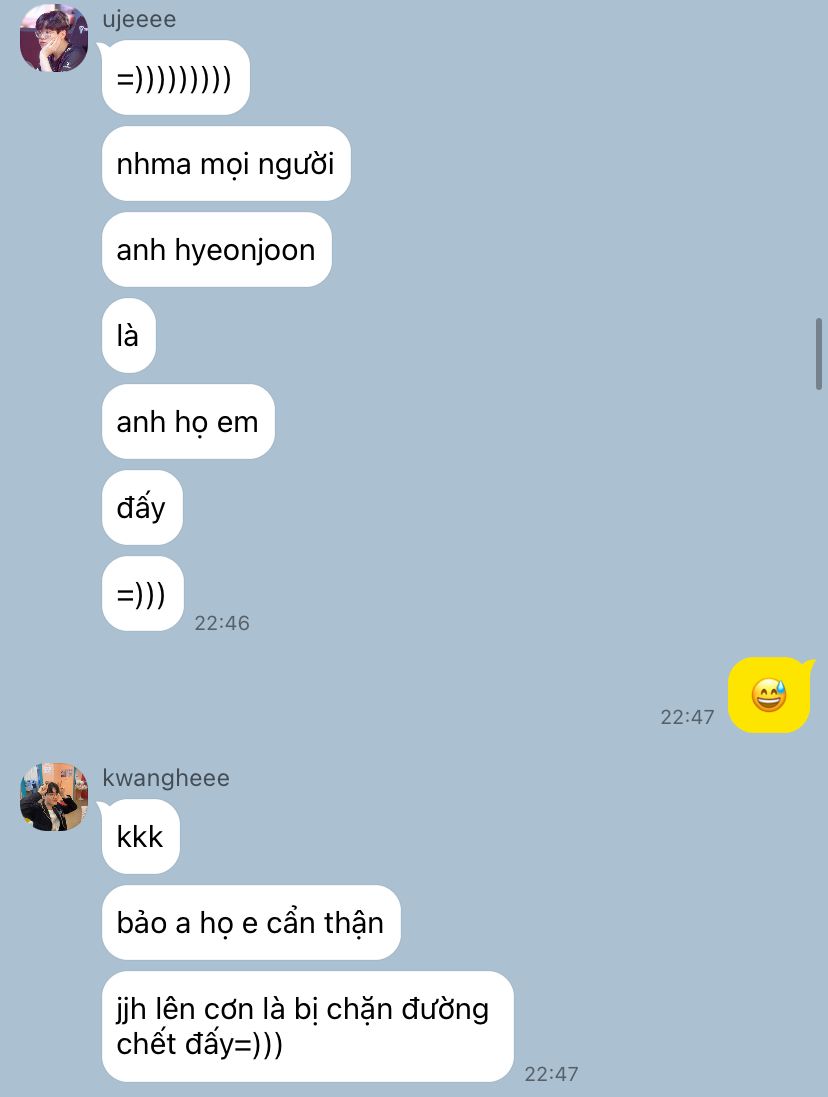The image size is (828, 1097).
Task: Click the 22:47 timestamp under kwangheee's message
Action: (551, 1073)
